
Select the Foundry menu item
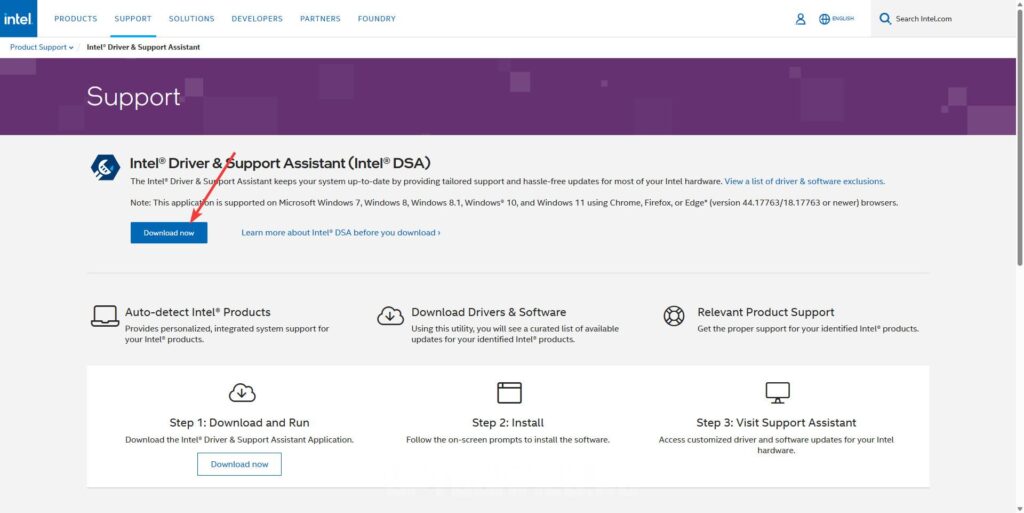(376, 19)
